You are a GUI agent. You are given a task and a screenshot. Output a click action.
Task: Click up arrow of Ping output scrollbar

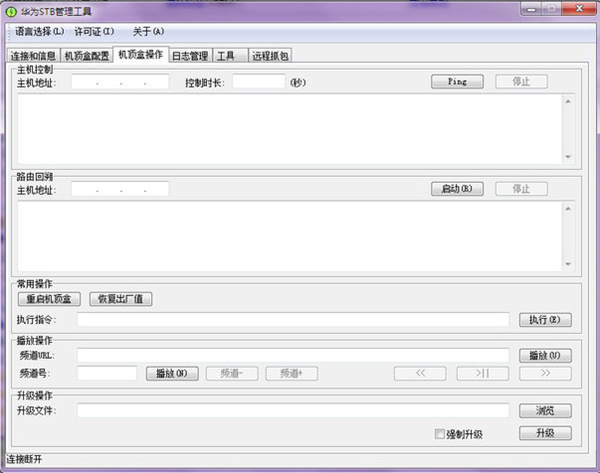568,101
